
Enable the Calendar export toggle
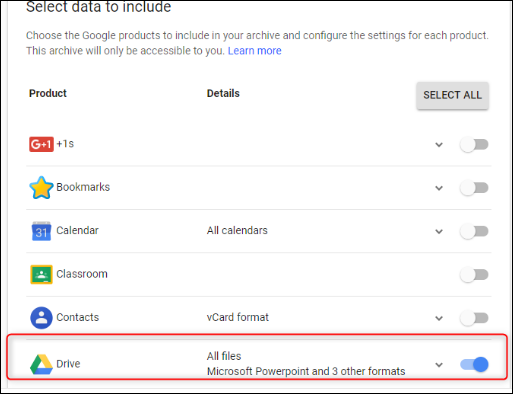(x=474, y=231)
